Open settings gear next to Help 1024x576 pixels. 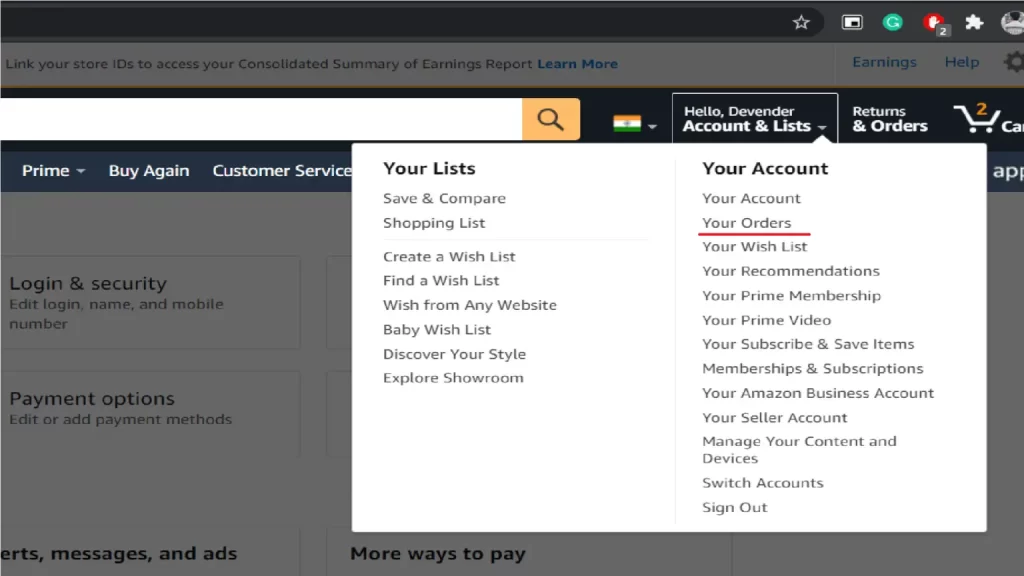click(x=1014, y=63)
